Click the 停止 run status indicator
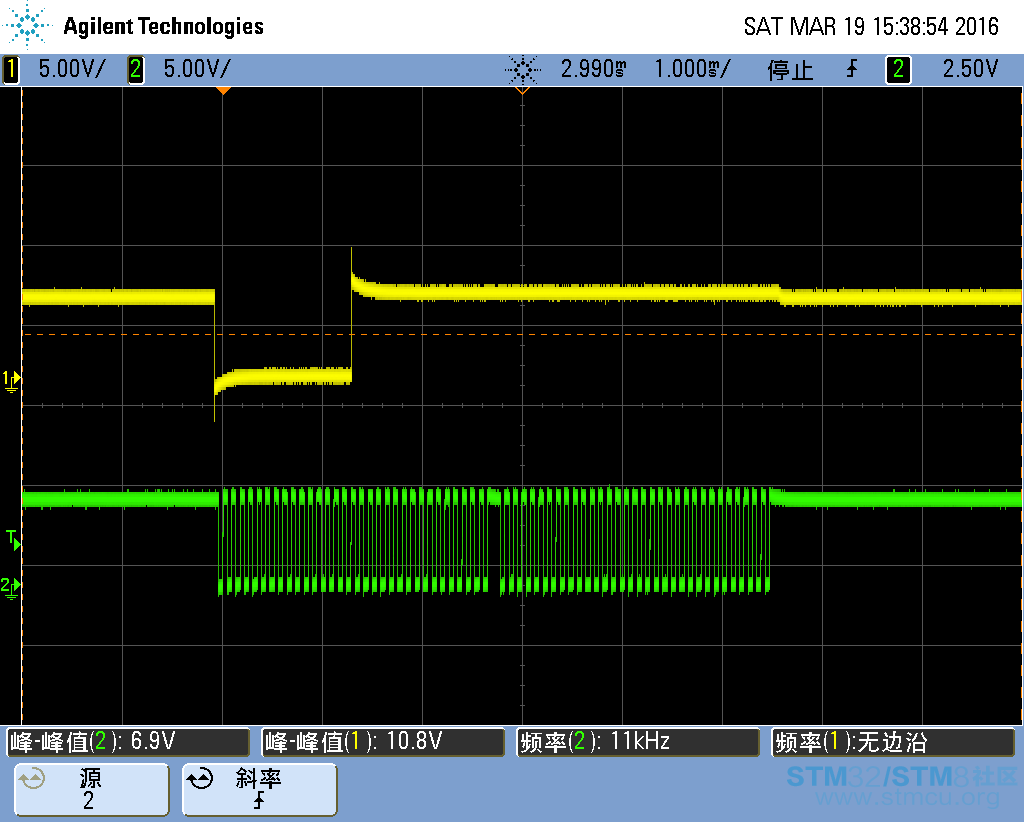The height and width of the screenshot is (822, 1024). (x=790, y=69)
